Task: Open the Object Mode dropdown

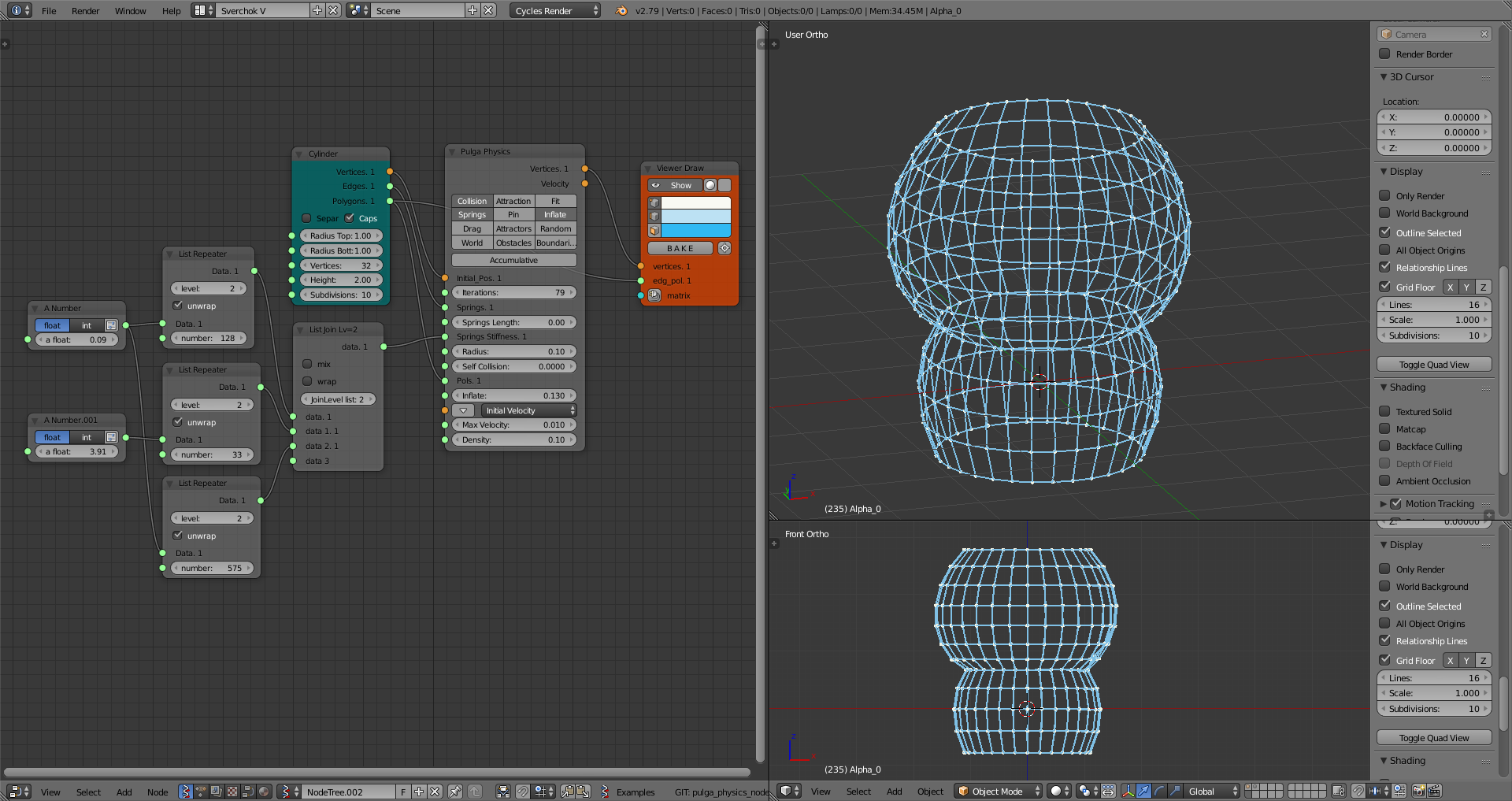Action: [x=999, y=791]
